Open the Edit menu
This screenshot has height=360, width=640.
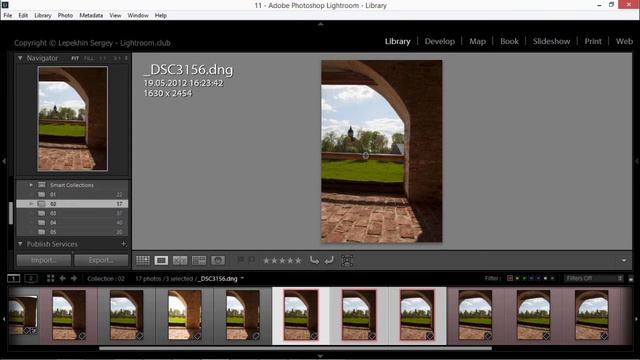coord(23,16)
